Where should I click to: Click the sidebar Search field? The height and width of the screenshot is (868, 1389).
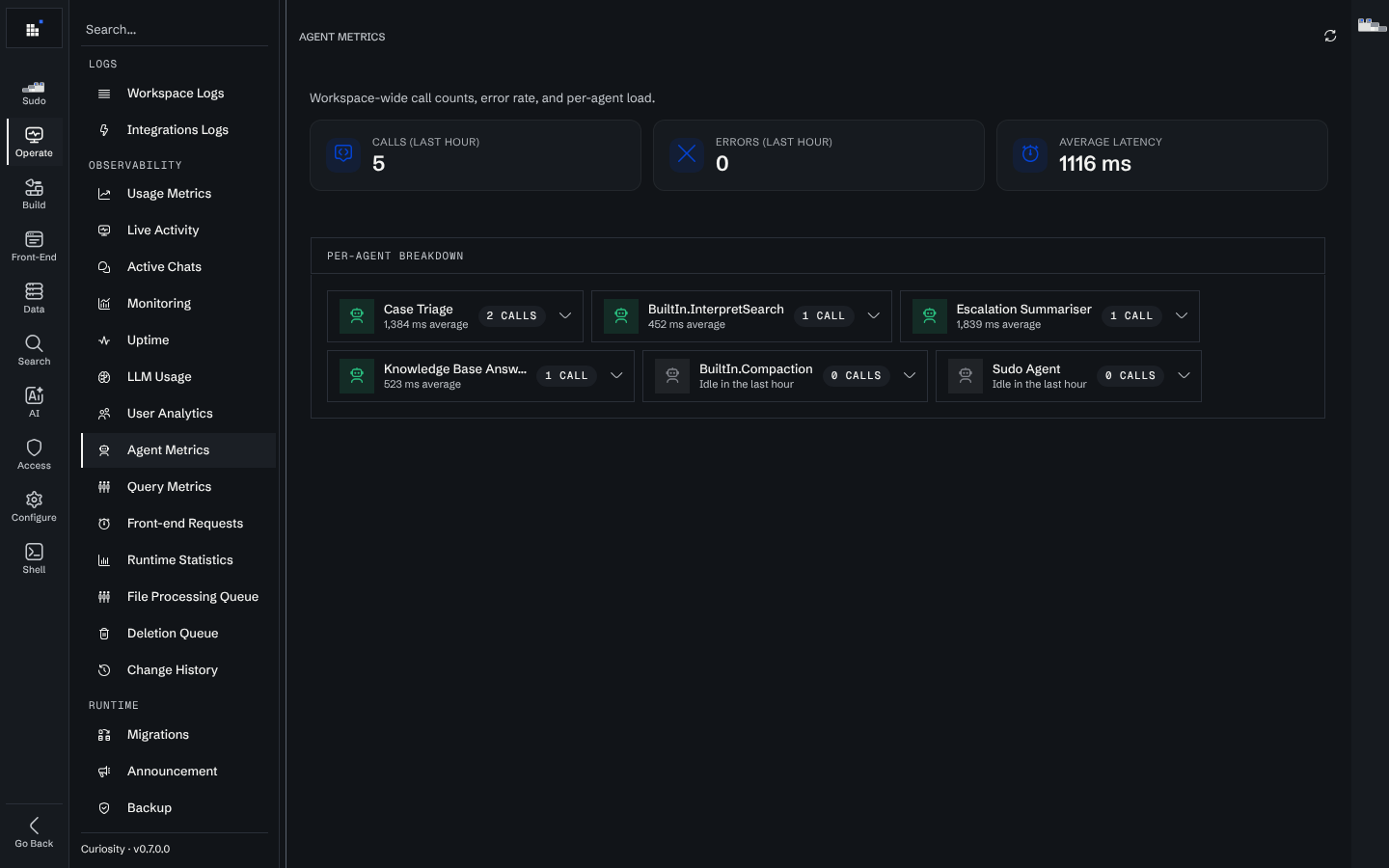click(175, 30)
